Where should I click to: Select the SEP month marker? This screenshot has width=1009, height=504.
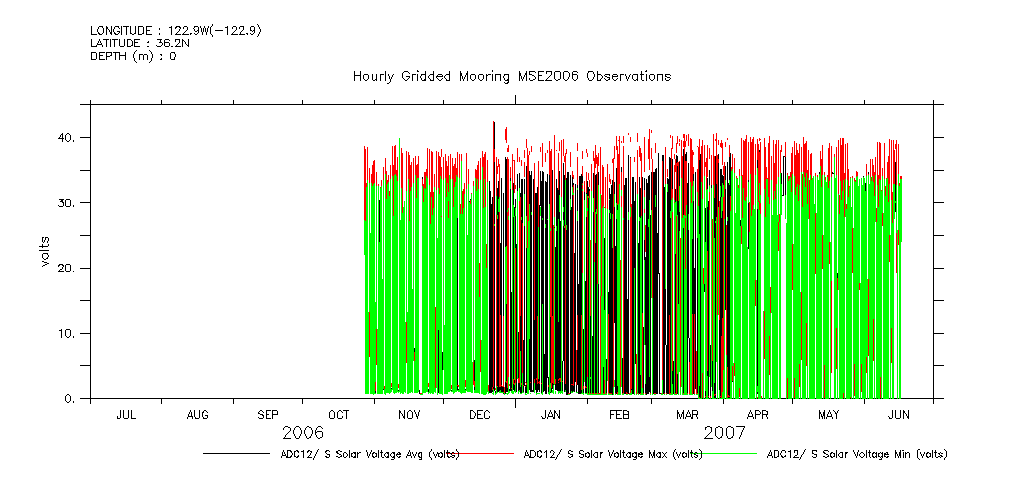268,414
